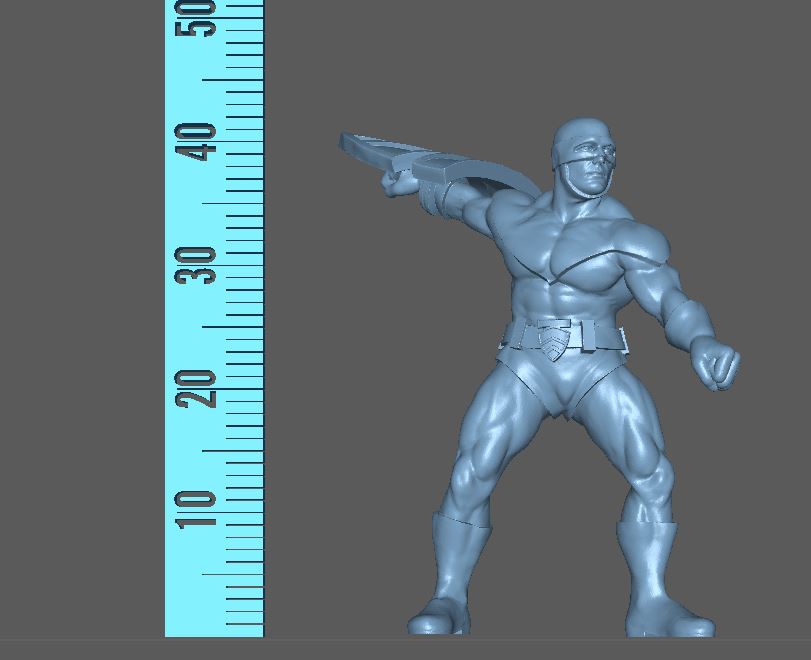Click the 10 label on the ruler
Image resolution: width=811 pixels, height=660 pixels.
pyautogui.click(x=196, y=509)
